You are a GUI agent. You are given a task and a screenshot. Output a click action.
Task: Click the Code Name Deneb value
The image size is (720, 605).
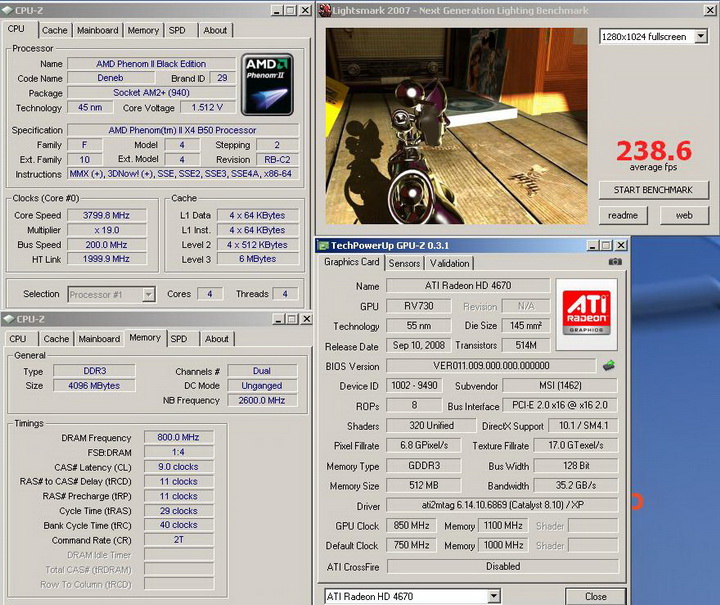[110, 78]
